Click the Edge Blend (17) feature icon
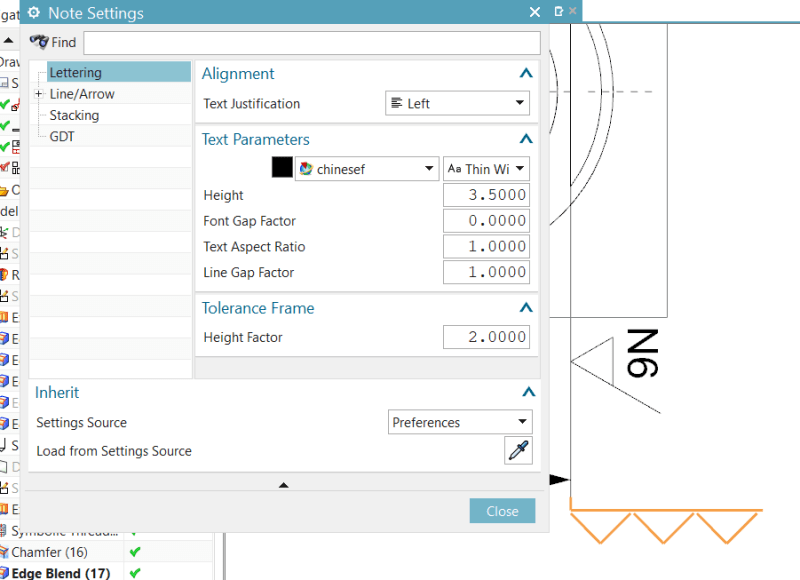The width and height of the screenshot is (800, 580). click(4, 573)
